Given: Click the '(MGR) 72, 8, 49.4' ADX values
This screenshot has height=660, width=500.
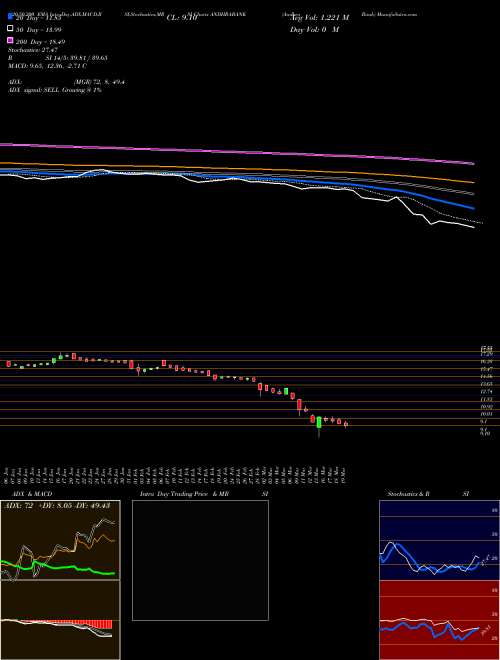Looking at the screenshot, I should (x=99, y=82).
